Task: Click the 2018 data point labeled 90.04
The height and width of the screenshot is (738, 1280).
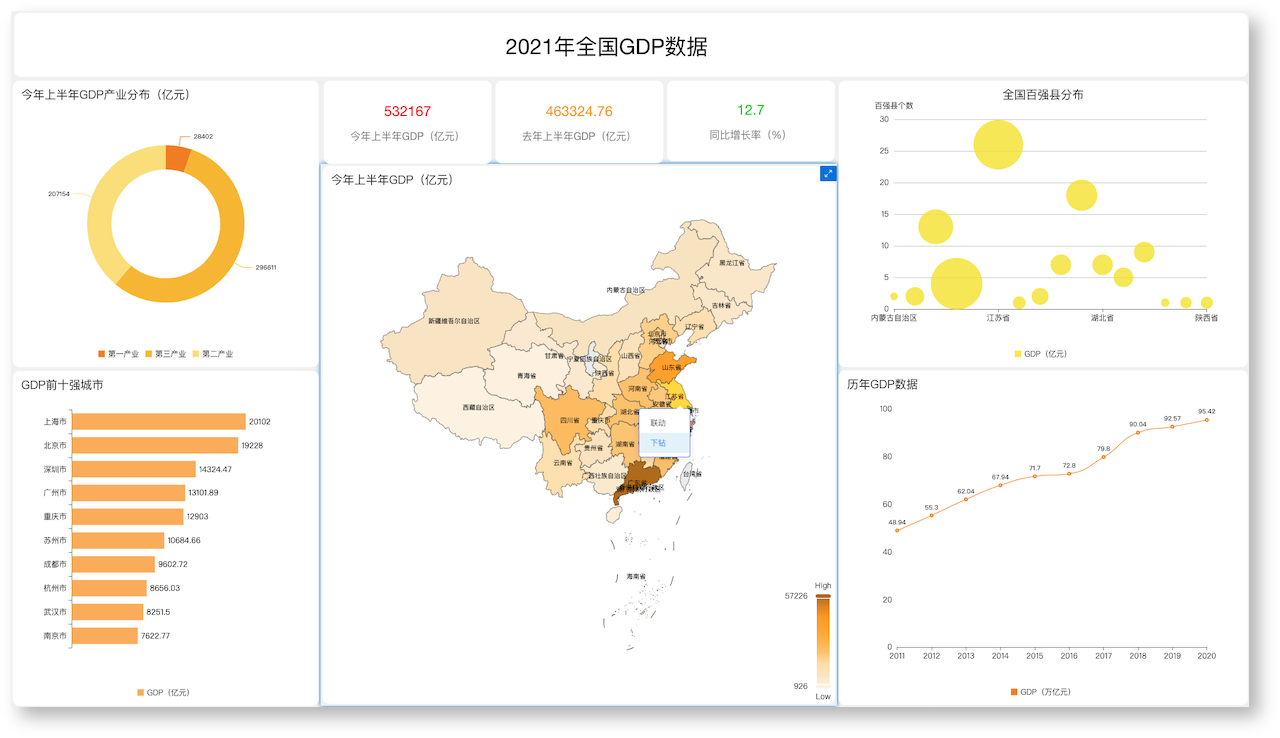Action: point(1138,432)
